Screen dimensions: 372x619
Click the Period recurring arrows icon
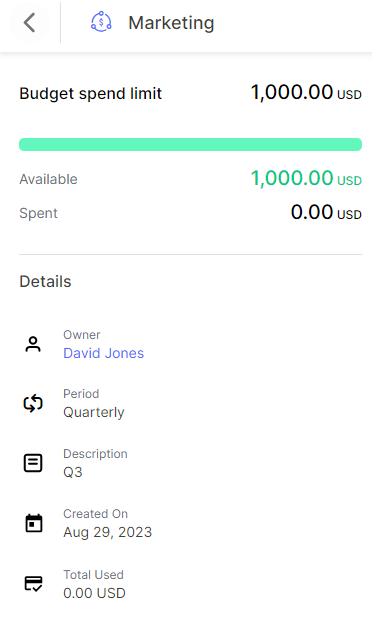click(x=33, y=403)
